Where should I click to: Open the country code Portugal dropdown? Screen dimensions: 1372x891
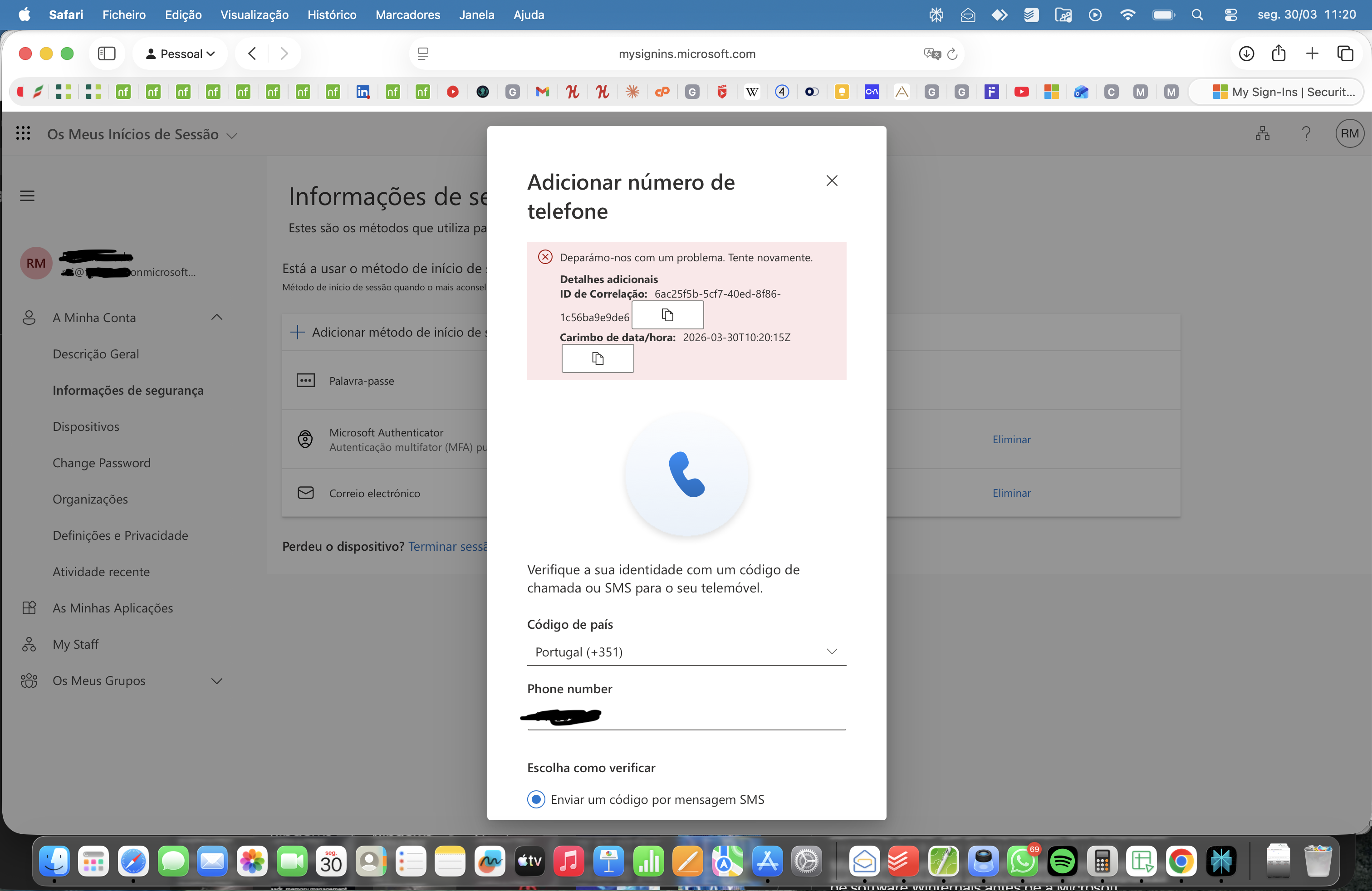tap(686, 652)
